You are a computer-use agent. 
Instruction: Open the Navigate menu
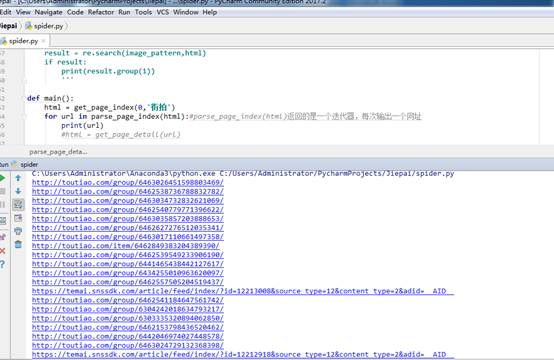pyautogui.click(x=48, y=12)
